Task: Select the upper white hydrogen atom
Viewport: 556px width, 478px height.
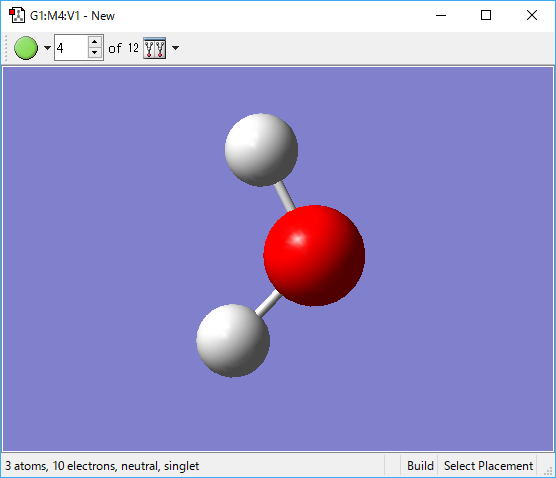Action: pos(261,150)
